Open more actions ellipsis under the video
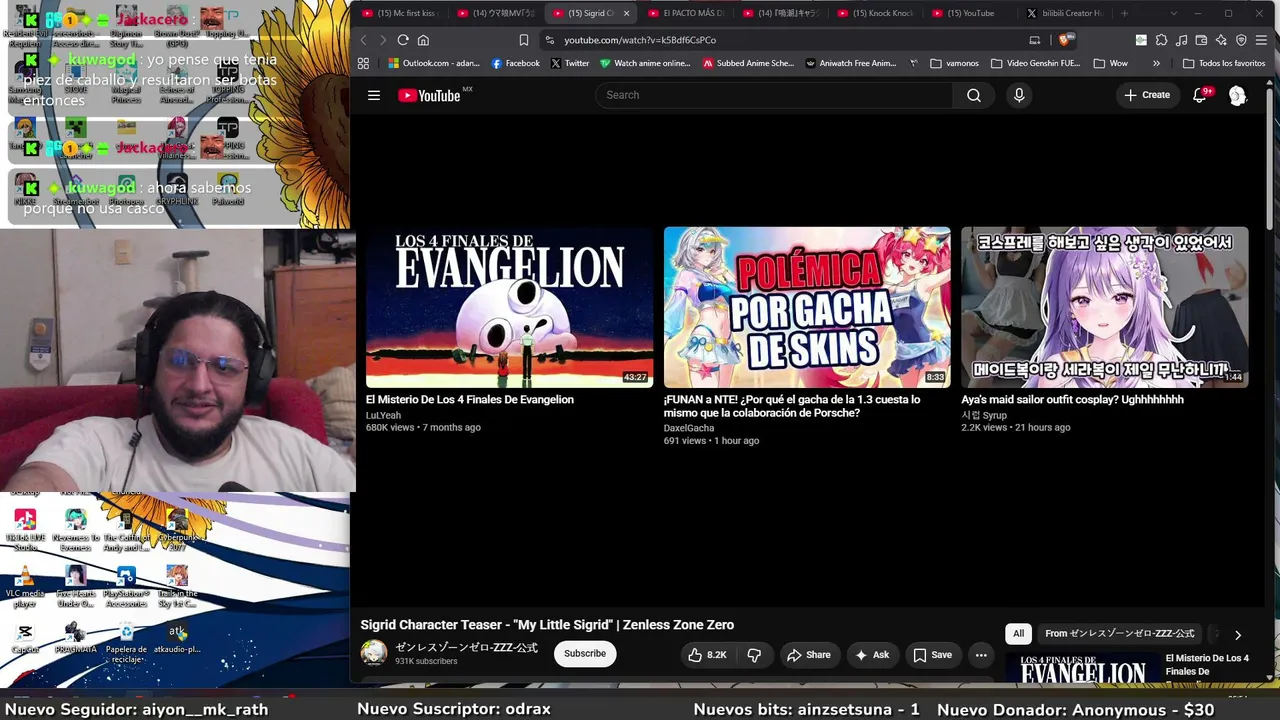This screenshot has height=720, width=1280. [981, 655]
